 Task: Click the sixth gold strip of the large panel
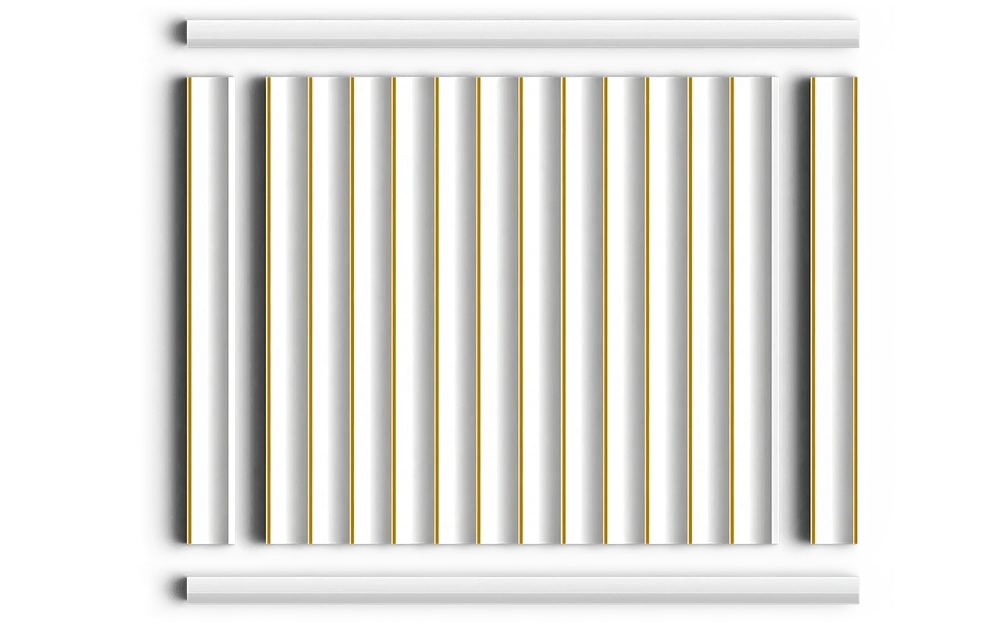click(x=478, y=310)
